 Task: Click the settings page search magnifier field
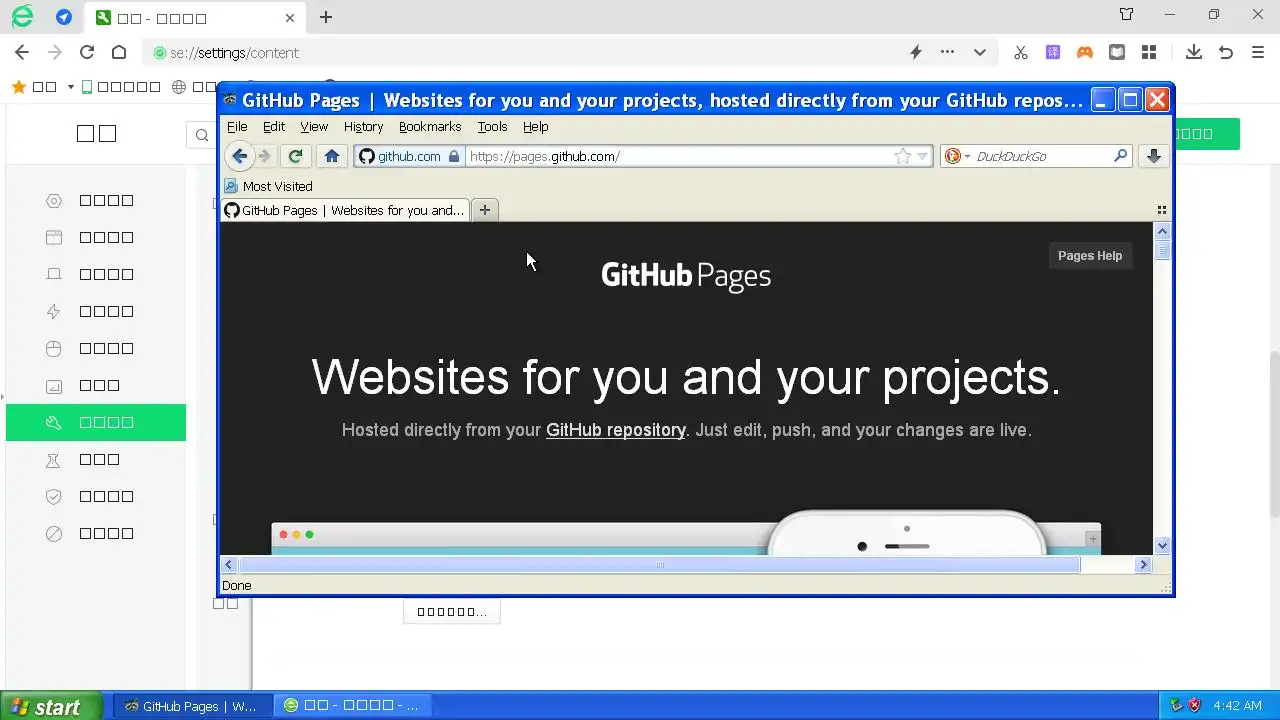(202, 135)
